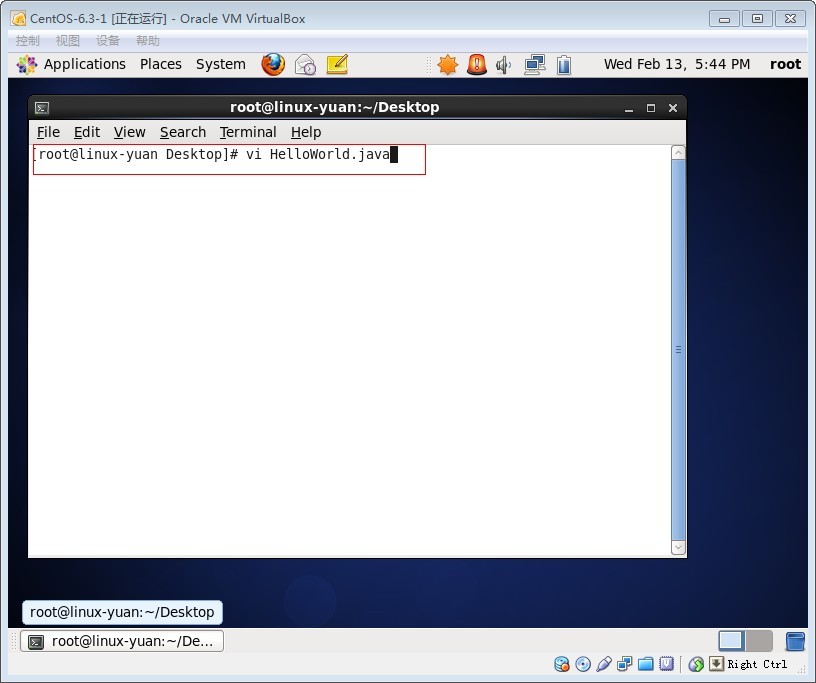The image size is (816, 683).
Task: Open the Terminal menu in menubar
Action: point(248,132)
